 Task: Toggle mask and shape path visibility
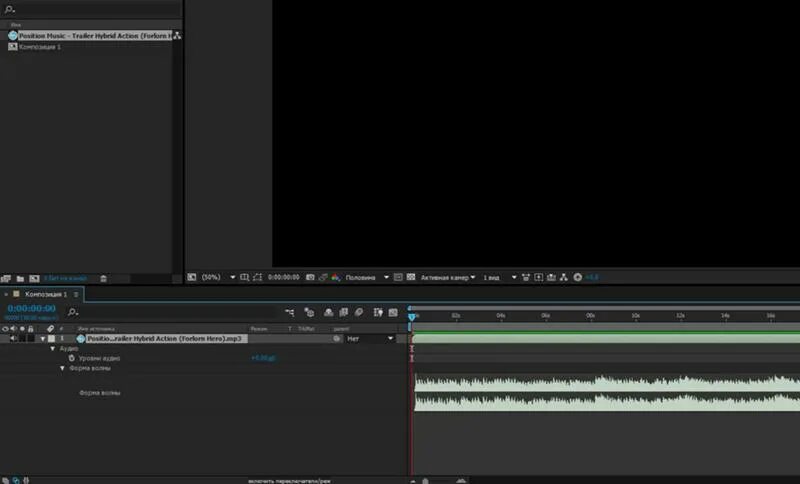(258, 277)
